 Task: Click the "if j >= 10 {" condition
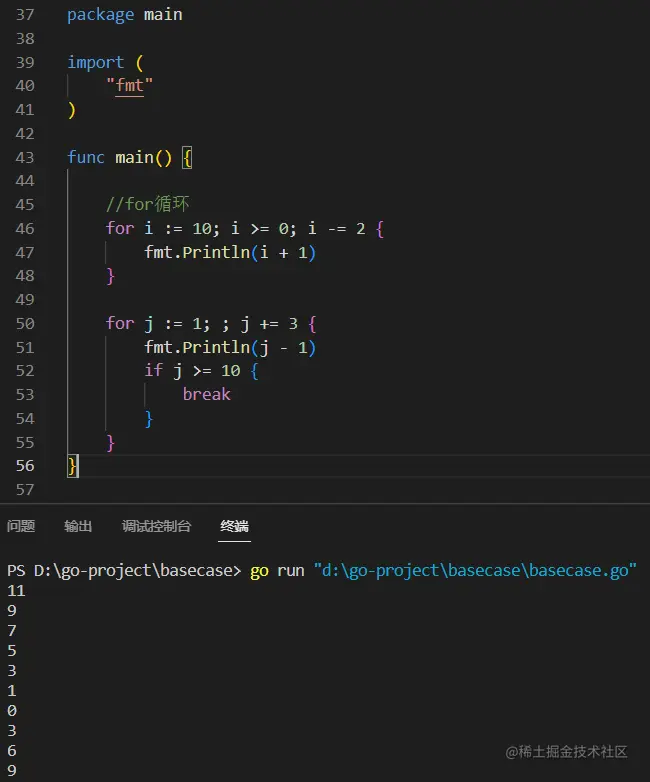click(201, 371)
